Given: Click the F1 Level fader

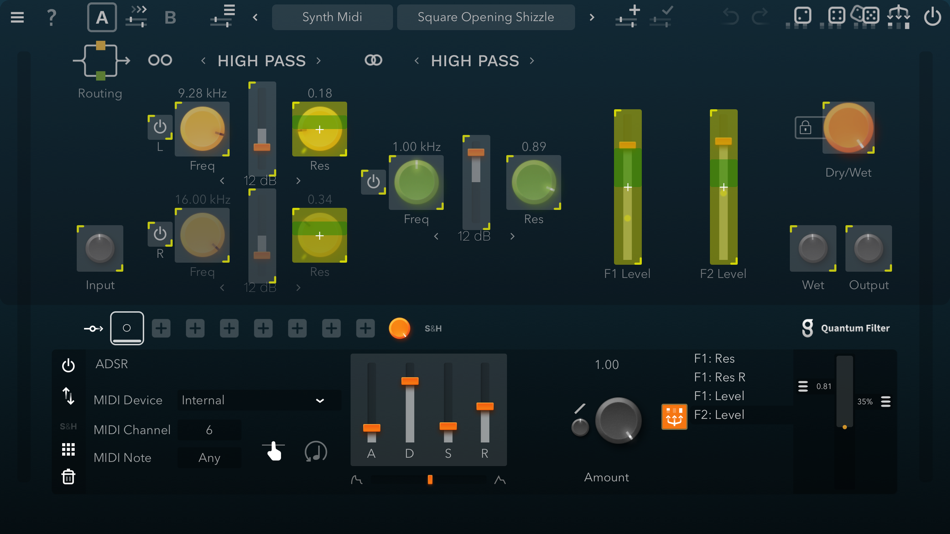Looking at the screenshot, I should pyautogui.click(x=628, y=187).
